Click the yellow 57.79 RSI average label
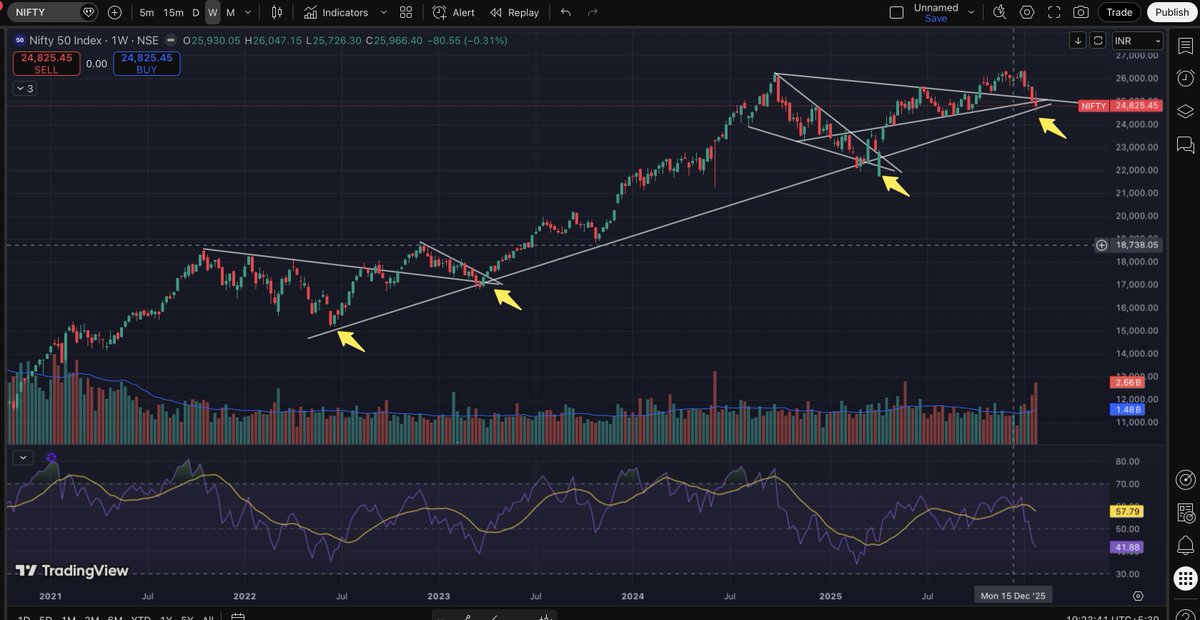This screenshot has width=1200, height=620. coord(1126,511)
